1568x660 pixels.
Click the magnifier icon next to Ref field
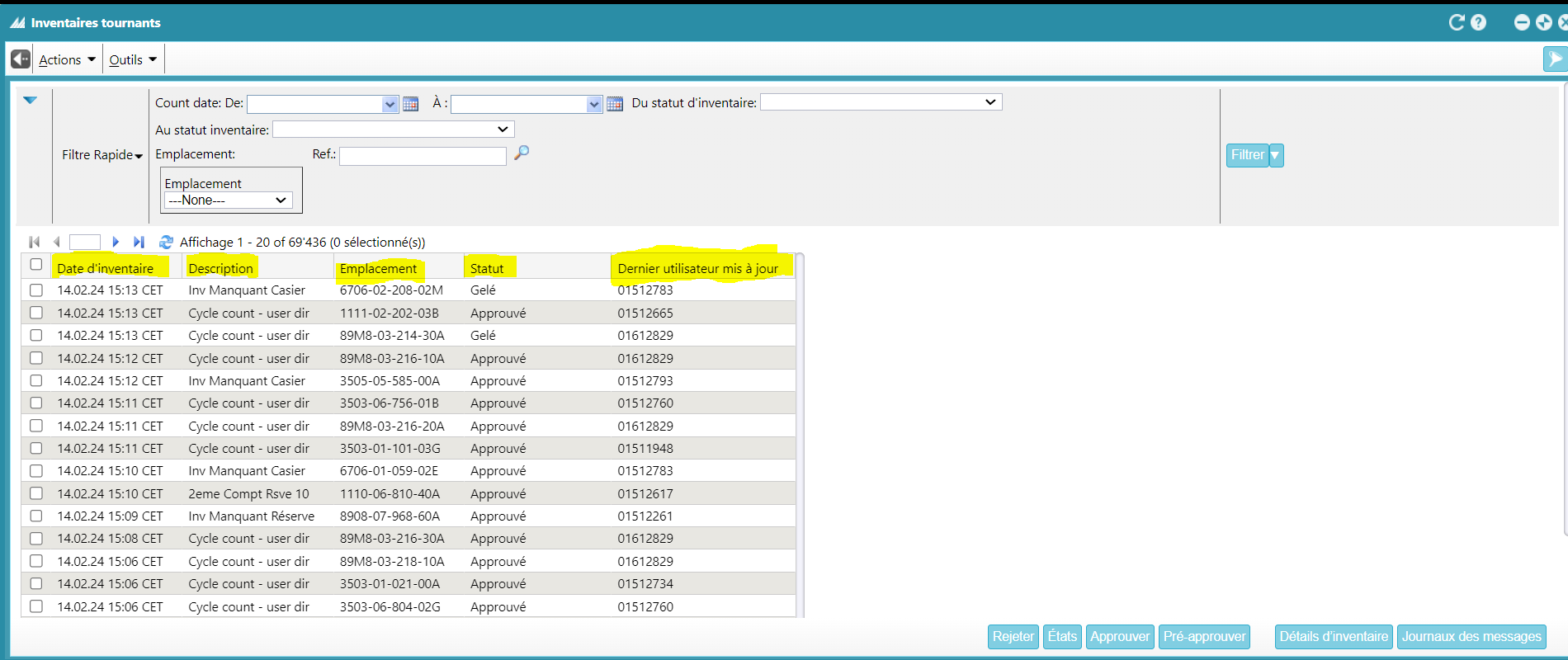click(x=521, y=153)
